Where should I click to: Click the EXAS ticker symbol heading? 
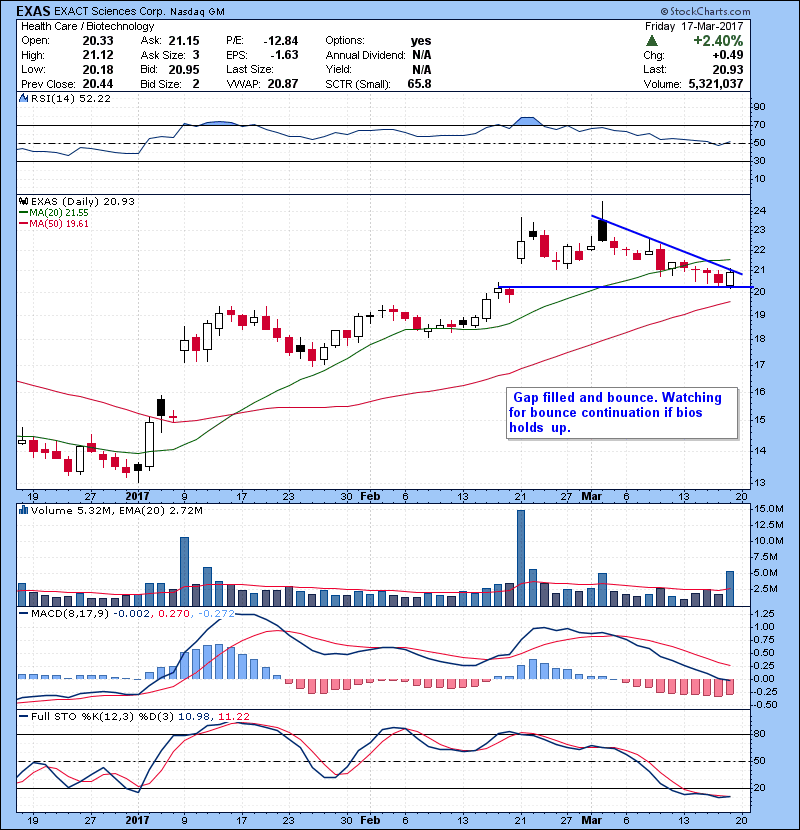(x=37, y=10)
